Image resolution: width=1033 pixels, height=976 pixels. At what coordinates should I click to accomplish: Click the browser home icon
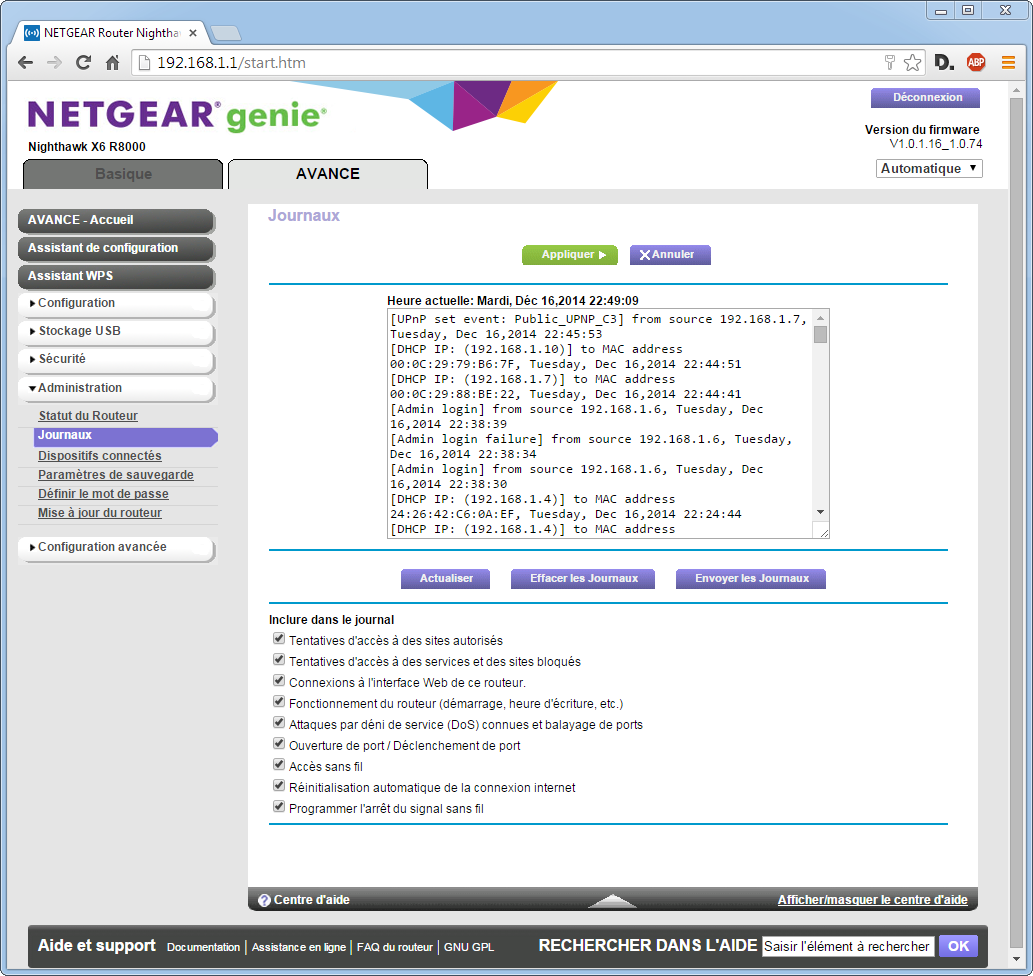(x=113, y=63)
